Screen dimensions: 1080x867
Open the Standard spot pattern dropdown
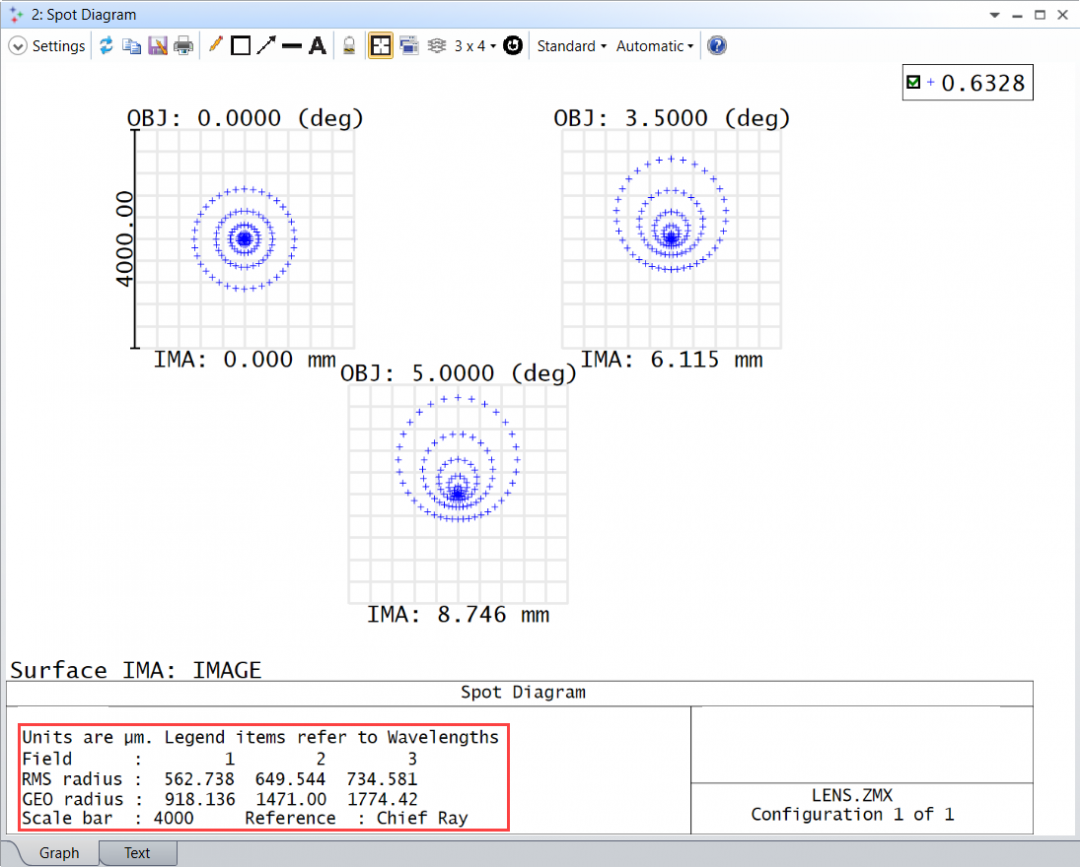click(570, 45)
